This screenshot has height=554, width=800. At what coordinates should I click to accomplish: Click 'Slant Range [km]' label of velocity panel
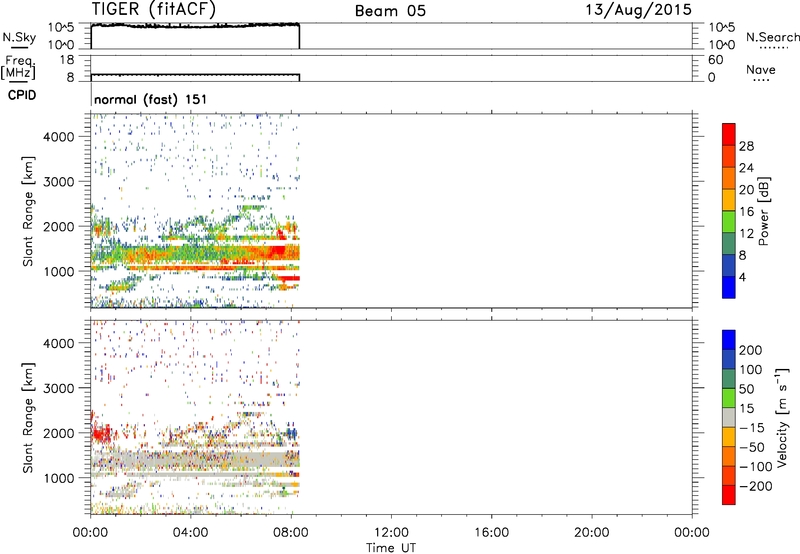click(x=28, y=418)
